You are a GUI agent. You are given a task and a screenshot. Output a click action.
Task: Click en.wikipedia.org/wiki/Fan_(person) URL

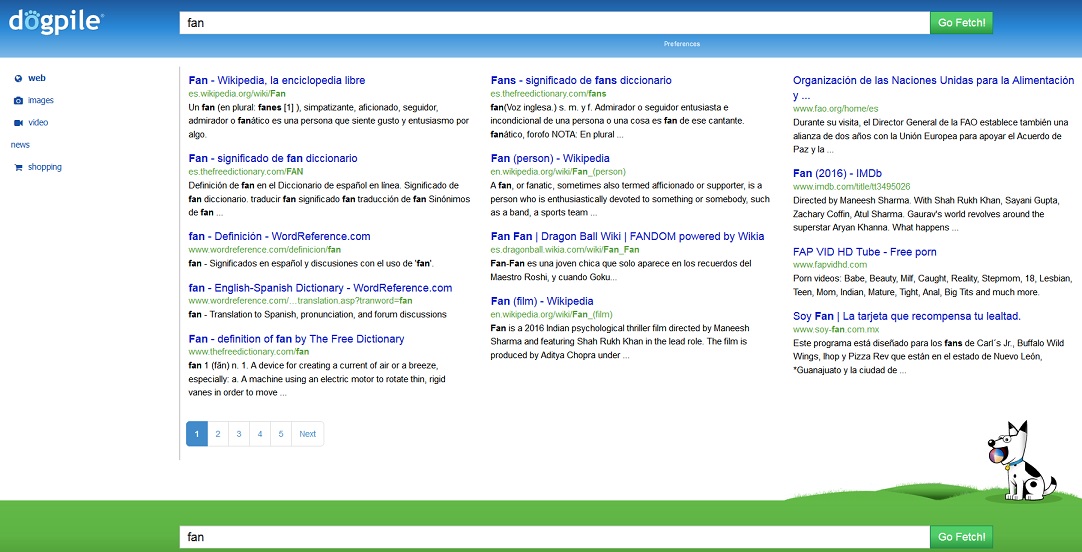point(558,171)
